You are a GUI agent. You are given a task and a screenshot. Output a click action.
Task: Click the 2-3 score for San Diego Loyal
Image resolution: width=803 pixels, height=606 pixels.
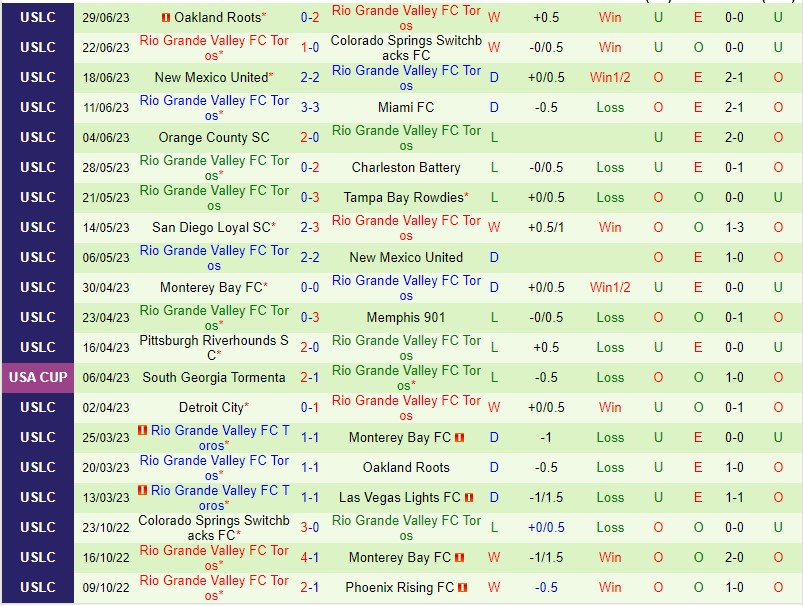310,227
